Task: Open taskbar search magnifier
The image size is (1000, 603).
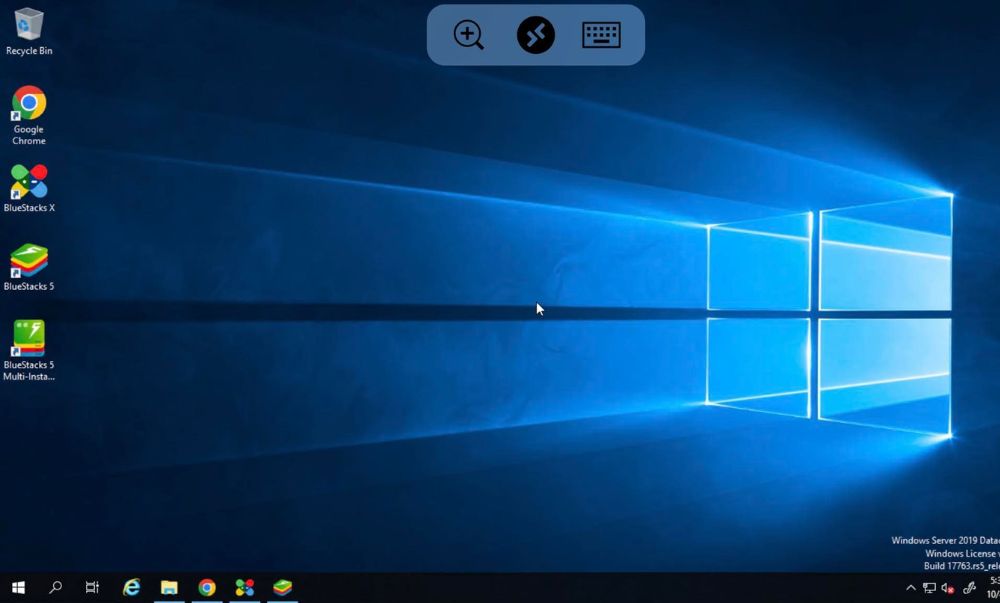Action: [56, 588]
